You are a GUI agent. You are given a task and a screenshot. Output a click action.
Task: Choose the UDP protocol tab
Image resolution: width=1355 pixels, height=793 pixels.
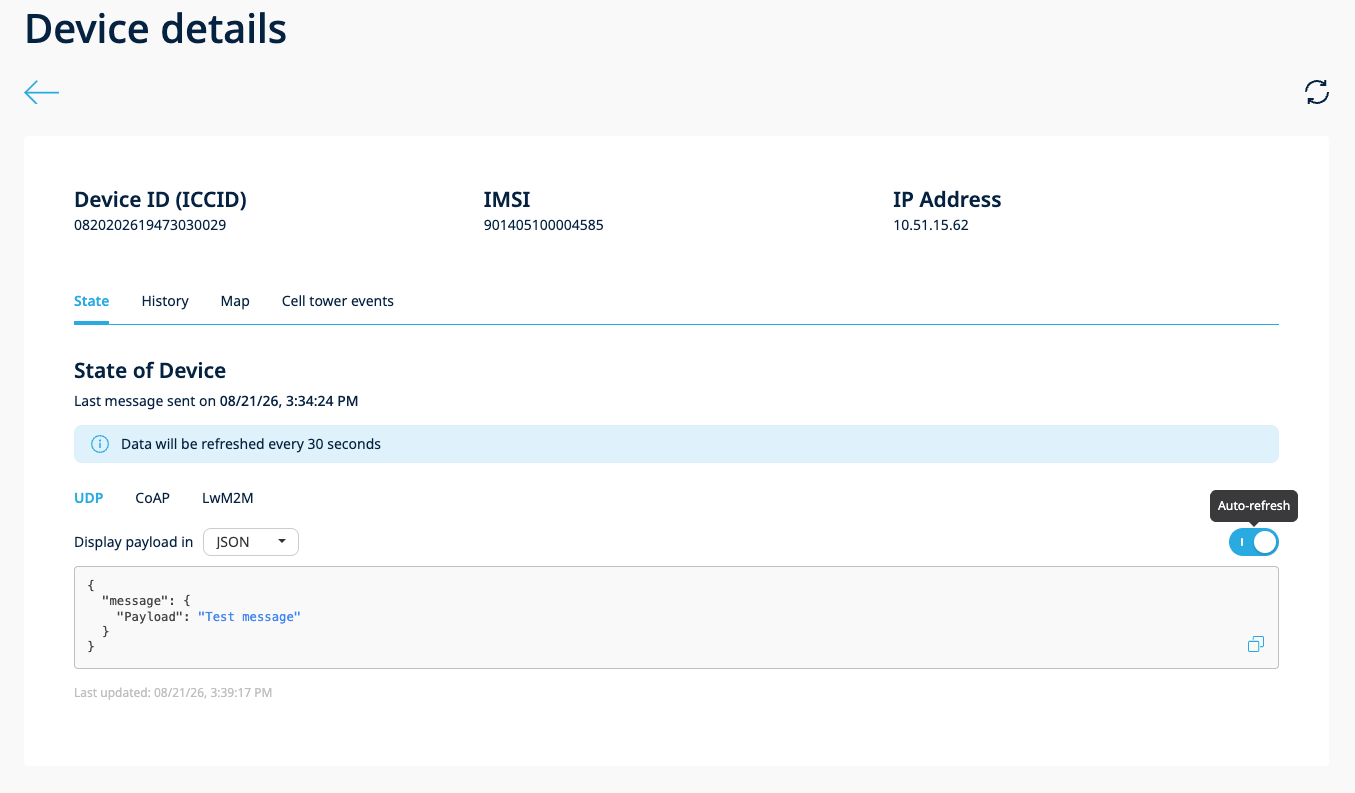[x=89, y=498]
